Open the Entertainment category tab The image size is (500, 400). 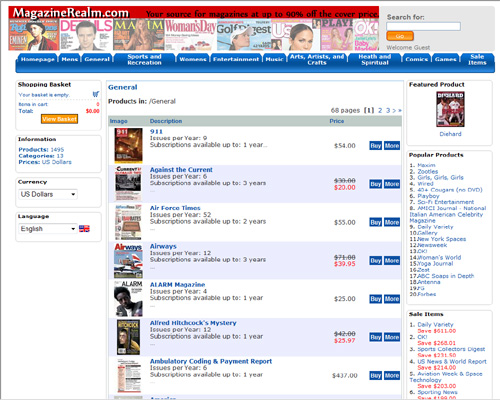click(x=236, y=59)
